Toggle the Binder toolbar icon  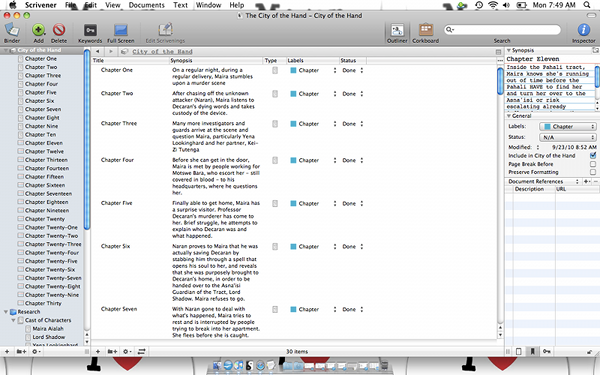(12, 30)
